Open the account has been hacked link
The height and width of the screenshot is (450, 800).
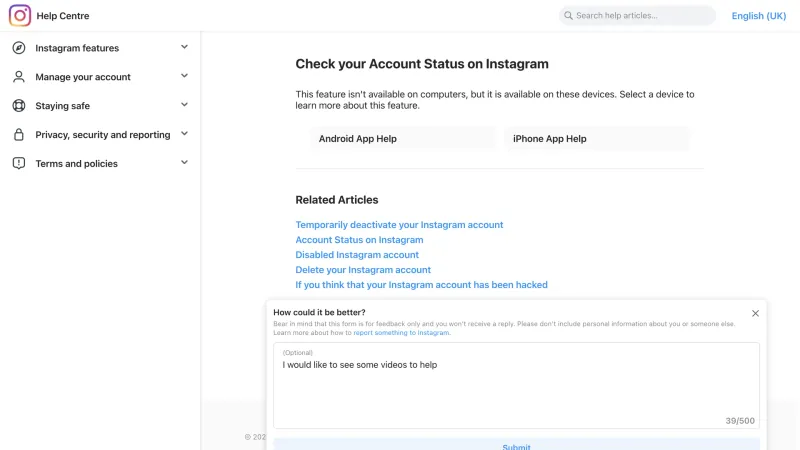[421, 285]
